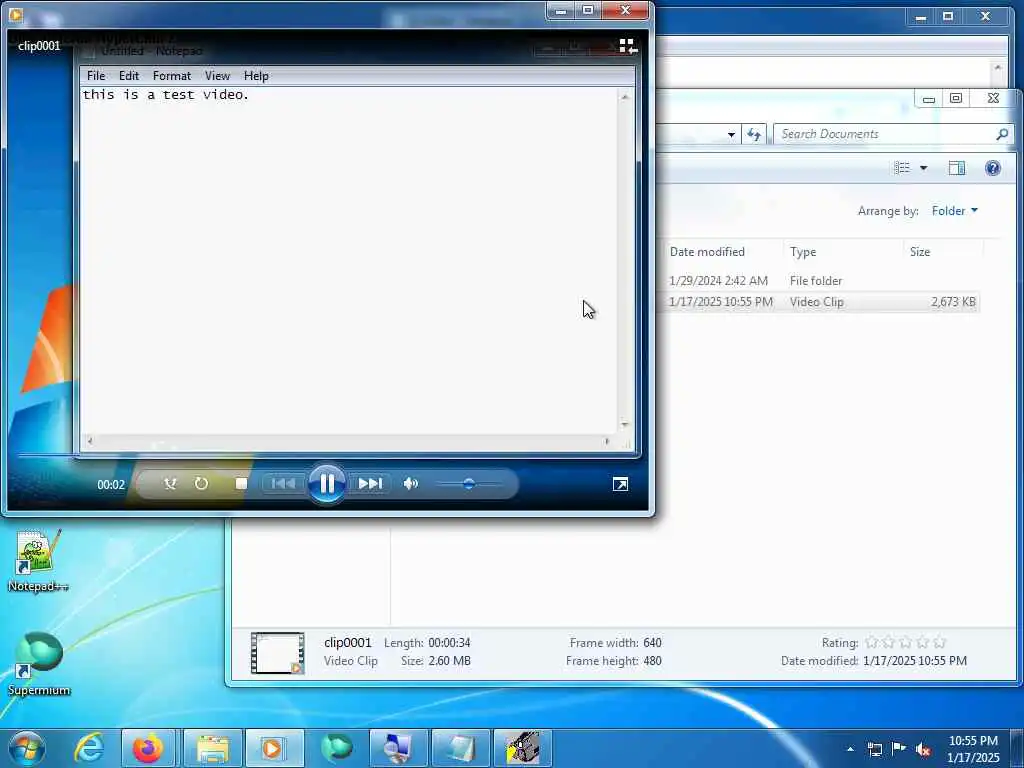Rate clip0001 one star

click(871, 643)
